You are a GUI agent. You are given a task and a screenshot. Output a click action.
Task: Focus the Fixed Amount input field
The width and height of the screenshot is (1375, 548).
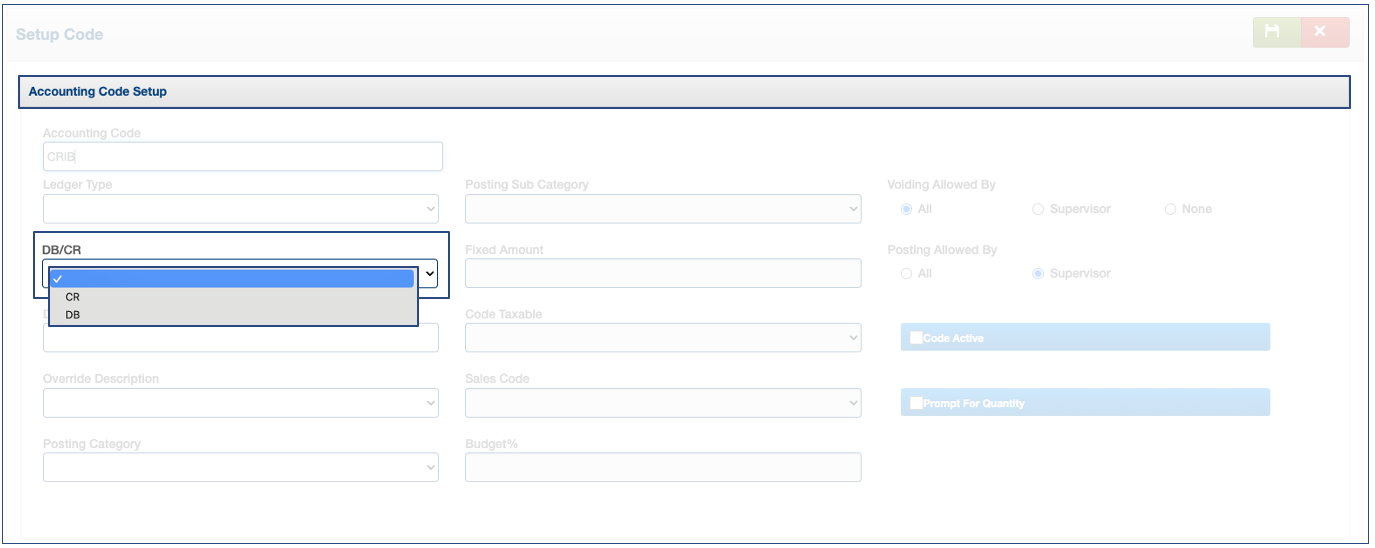tap(662, 273)
